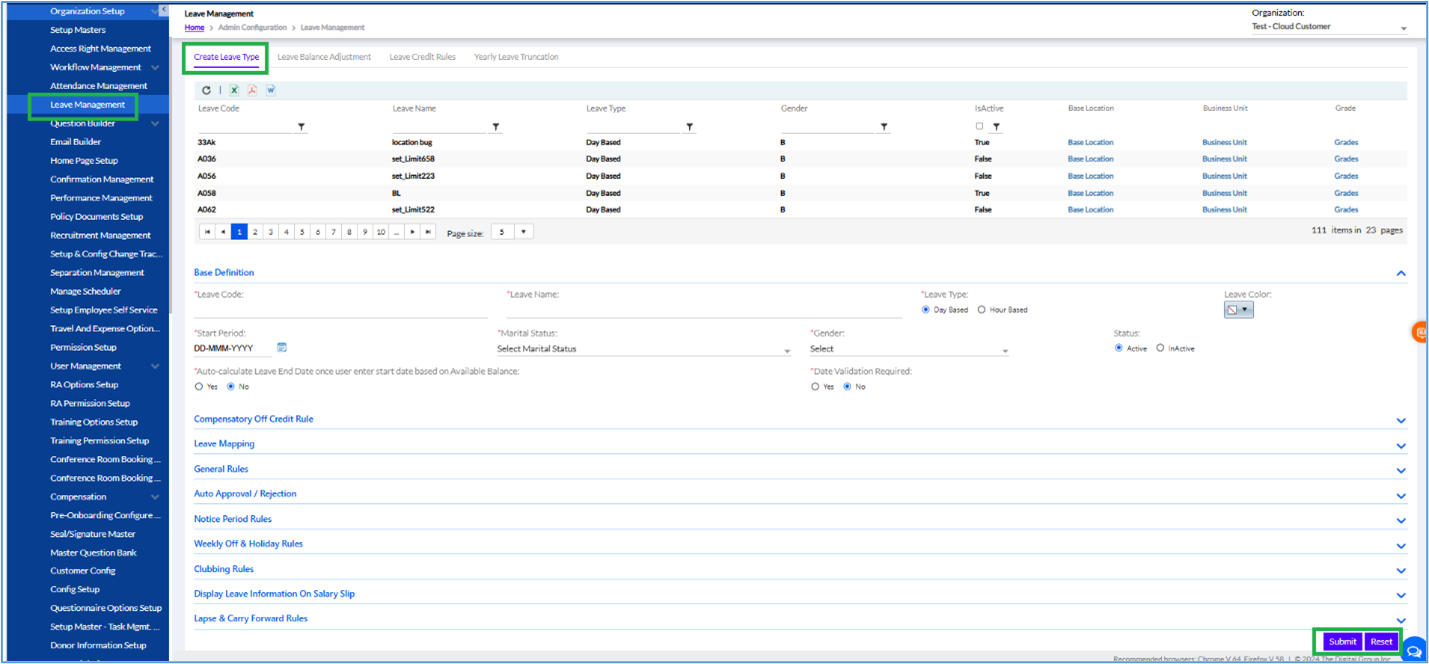Open Attendance Management in sidebar
Screen dimensions: 1429x664
[98, 86]
